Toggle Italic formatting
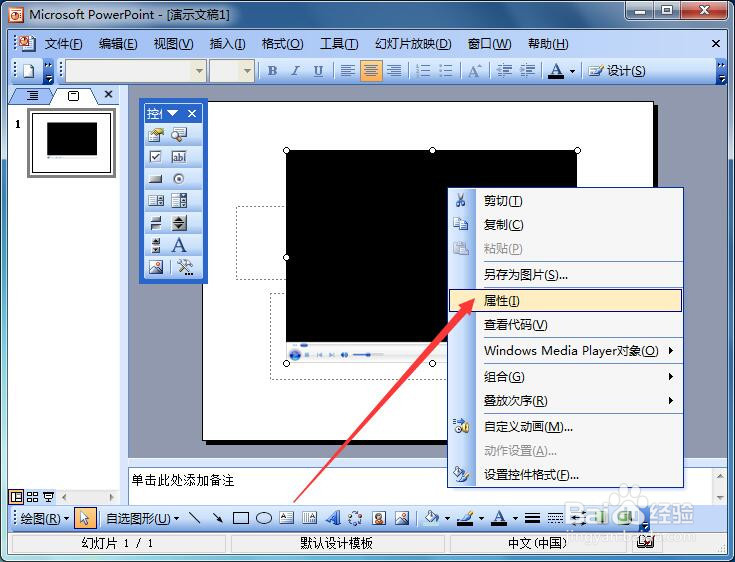The image size is (735, 562). [x=295, y=71]
